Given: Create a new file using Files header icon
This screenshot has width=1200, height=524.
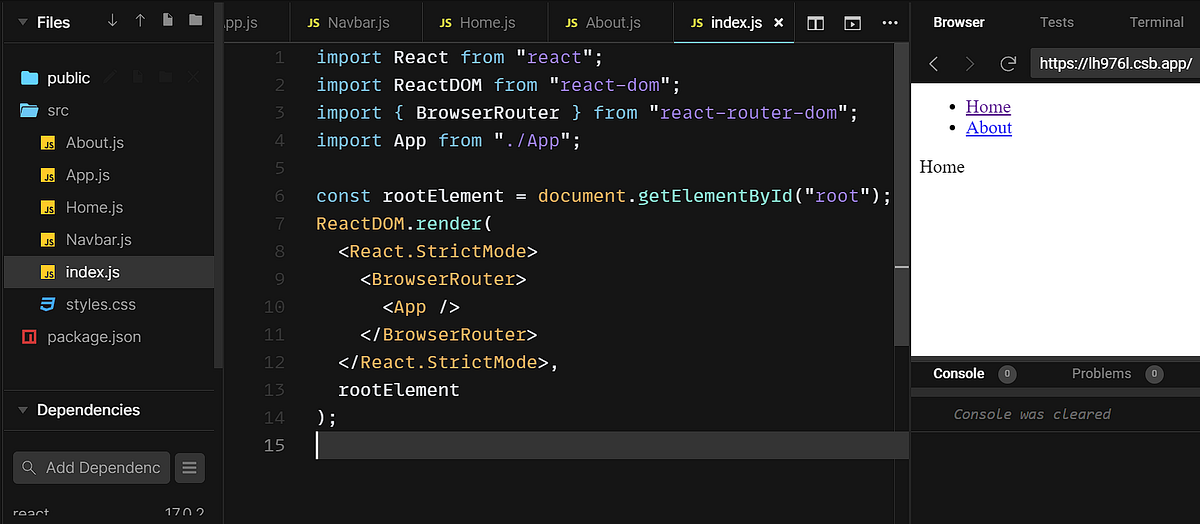Looking at the screenshot, I should pos(167,21).
